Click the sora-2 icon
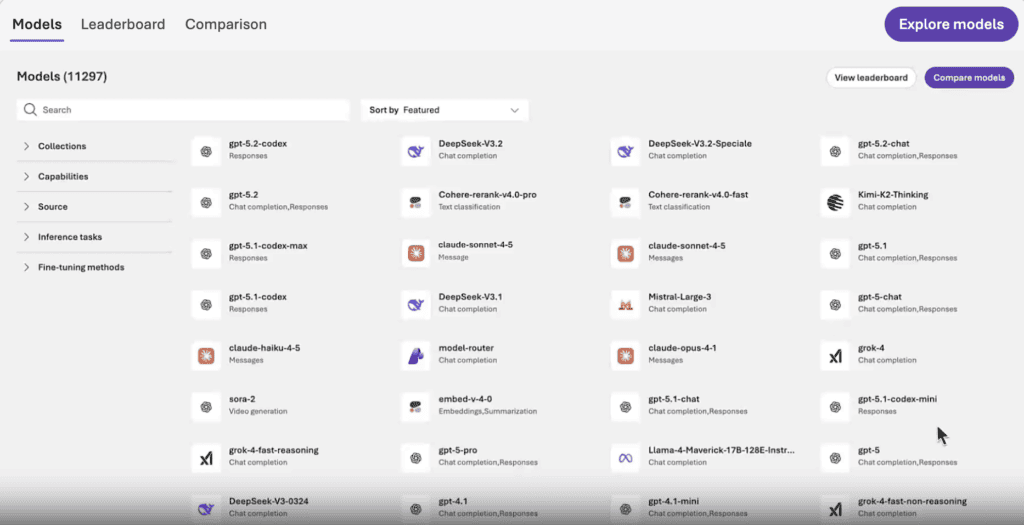This screenshot has width=1024, height=525. click(206, 407)
